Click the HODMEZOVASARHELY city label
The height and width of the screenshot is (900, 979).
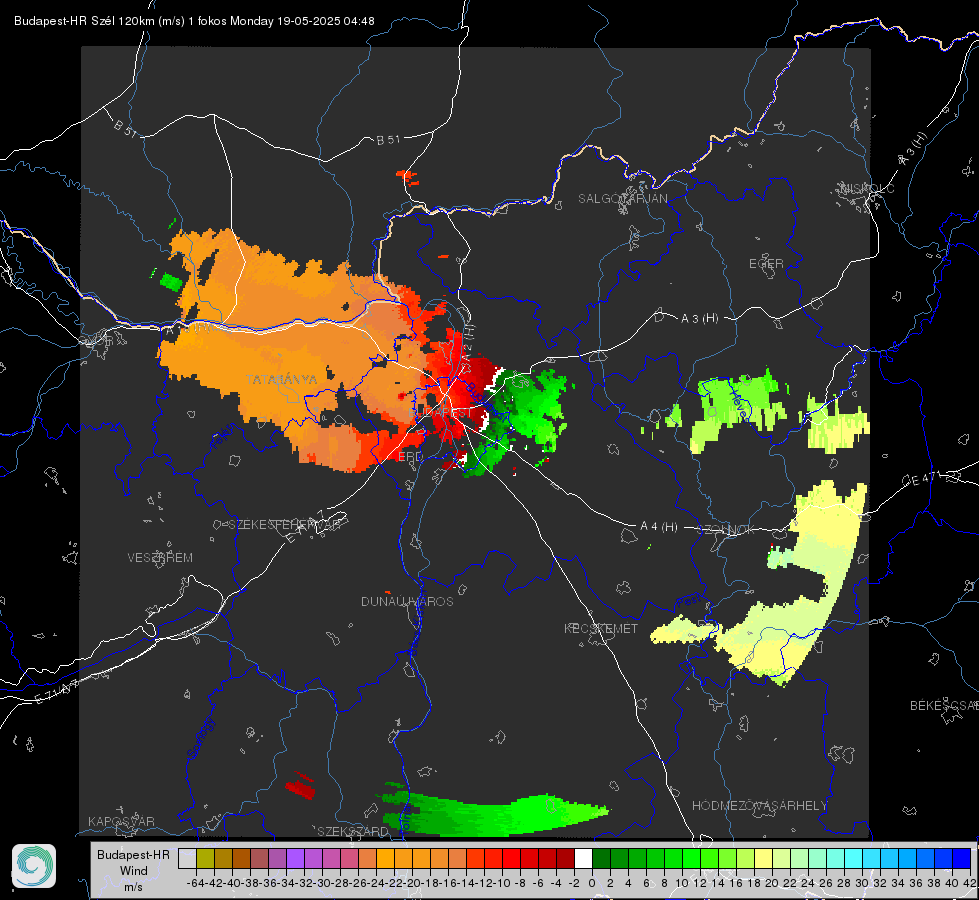[x=759, y=806]
